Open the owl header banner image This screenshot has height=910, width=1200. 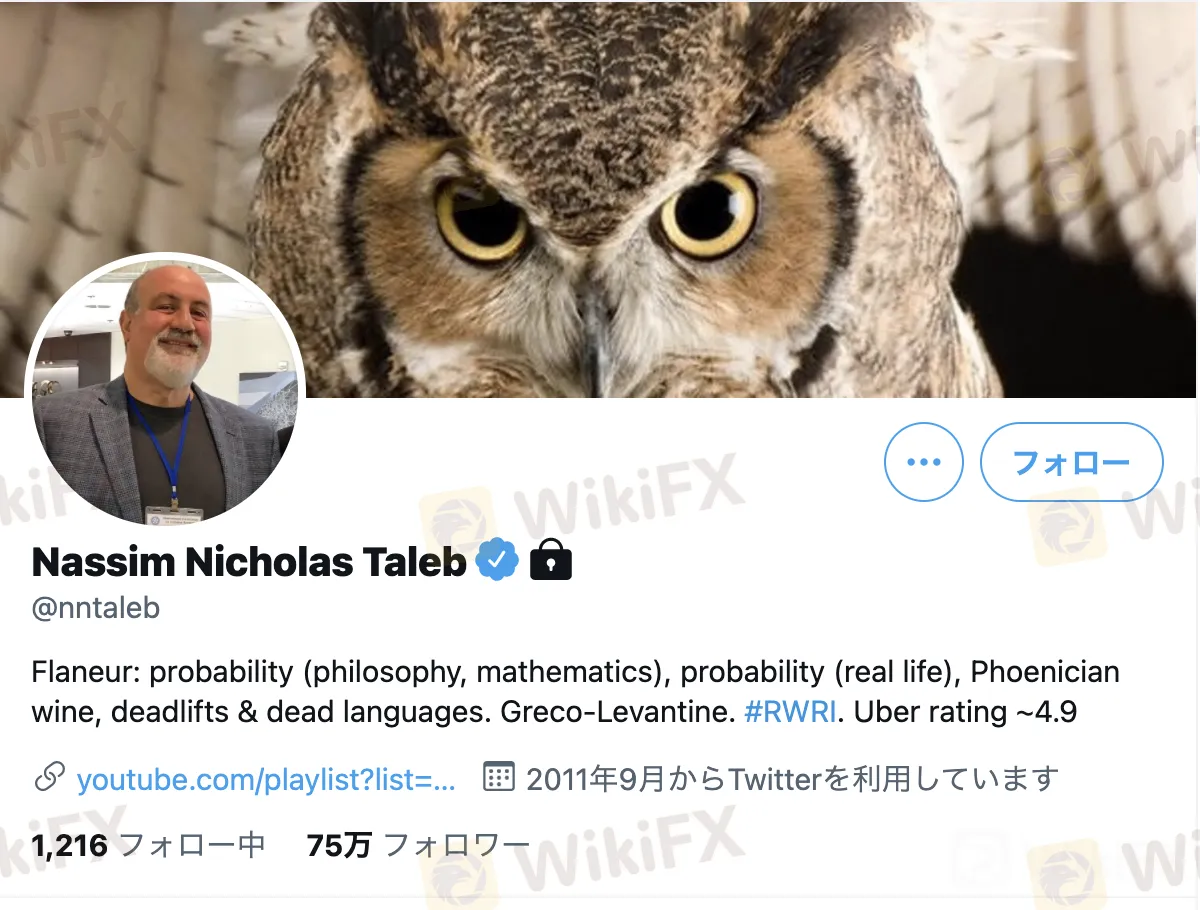[x=600, y=198]
